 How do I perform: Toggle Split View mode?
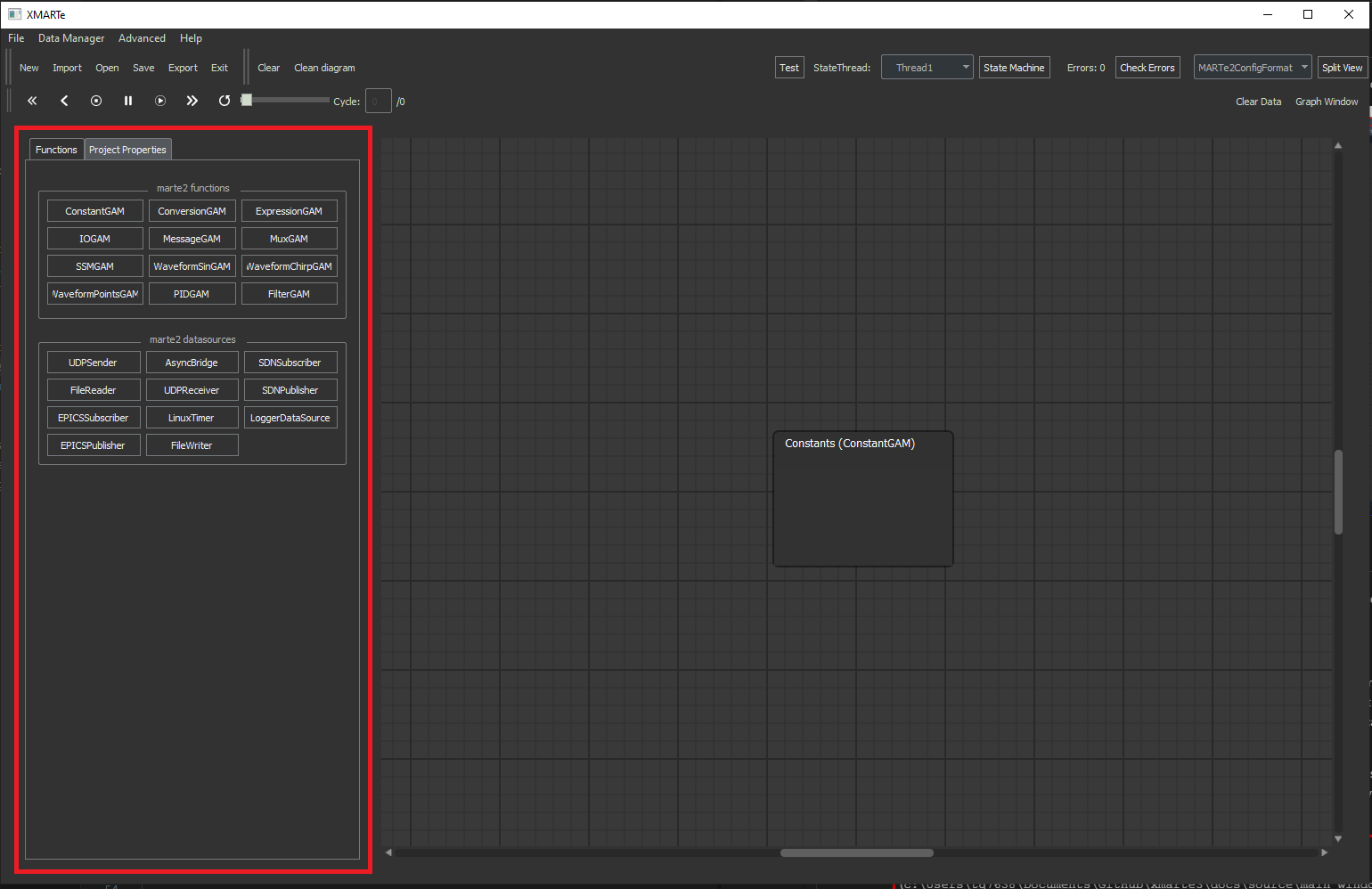1342,68
